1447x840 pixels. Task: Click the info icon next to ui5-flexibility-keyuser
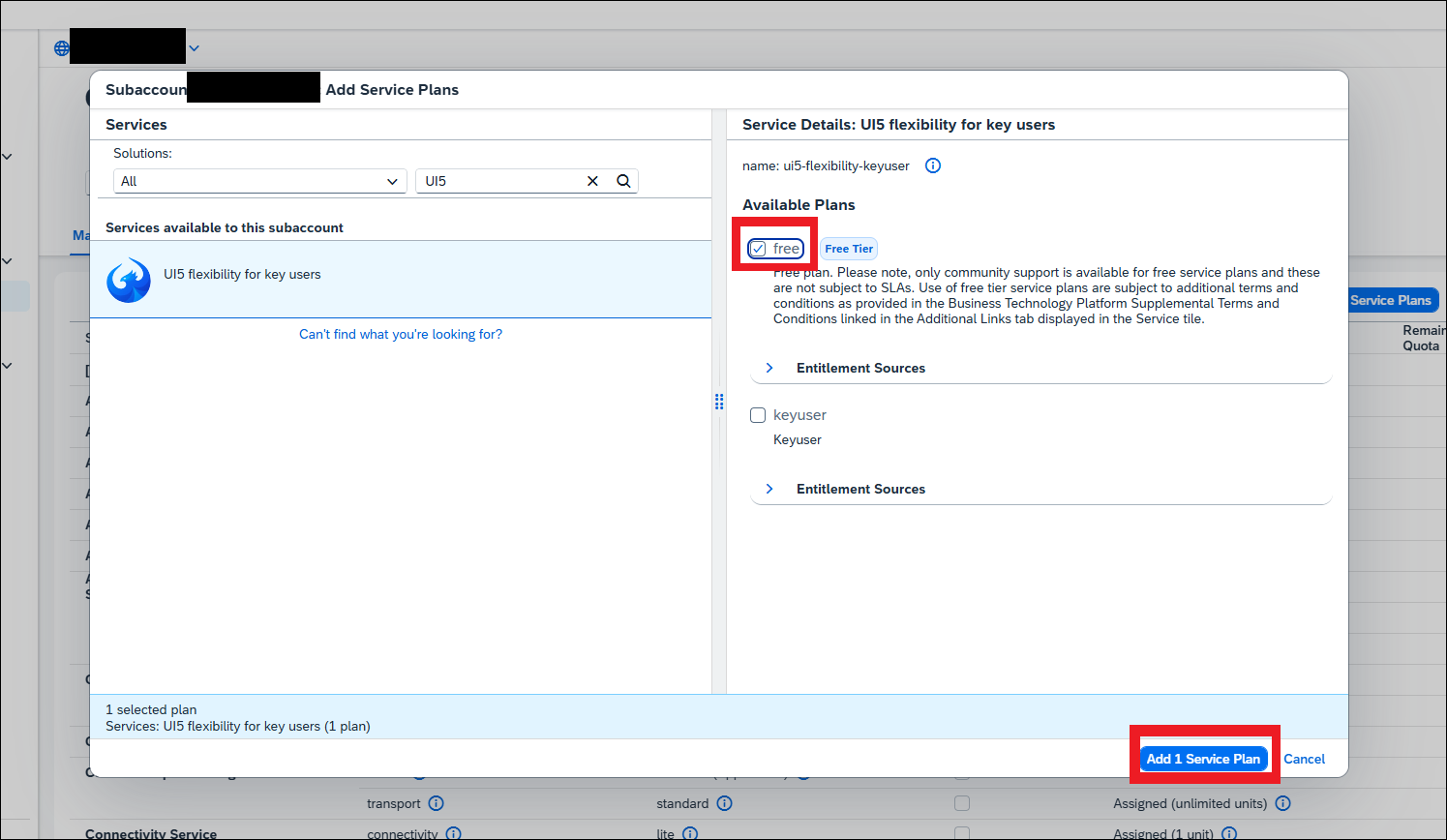(x=932, y=165)
